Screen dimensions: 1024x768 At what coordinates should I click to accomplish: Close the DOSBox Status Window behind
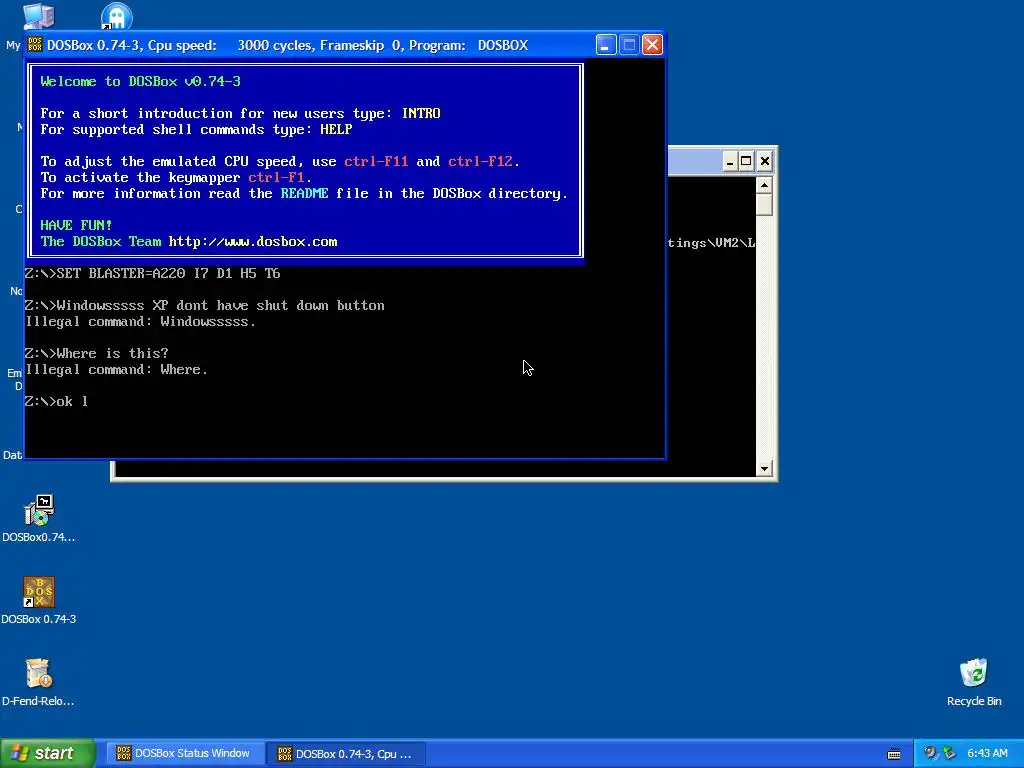[765, 161]
